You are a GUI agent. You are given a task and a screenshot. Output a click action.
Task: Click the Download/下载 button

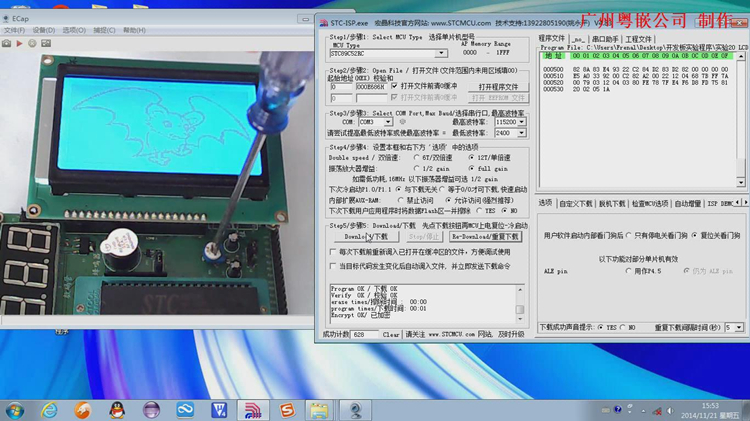pyautogui.click(x=366, y=237)
